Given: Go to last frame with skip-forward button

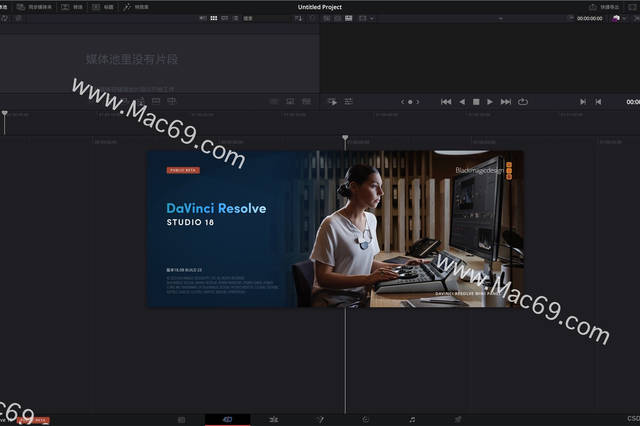Looking at the screenshot, I should click(506, 102).
